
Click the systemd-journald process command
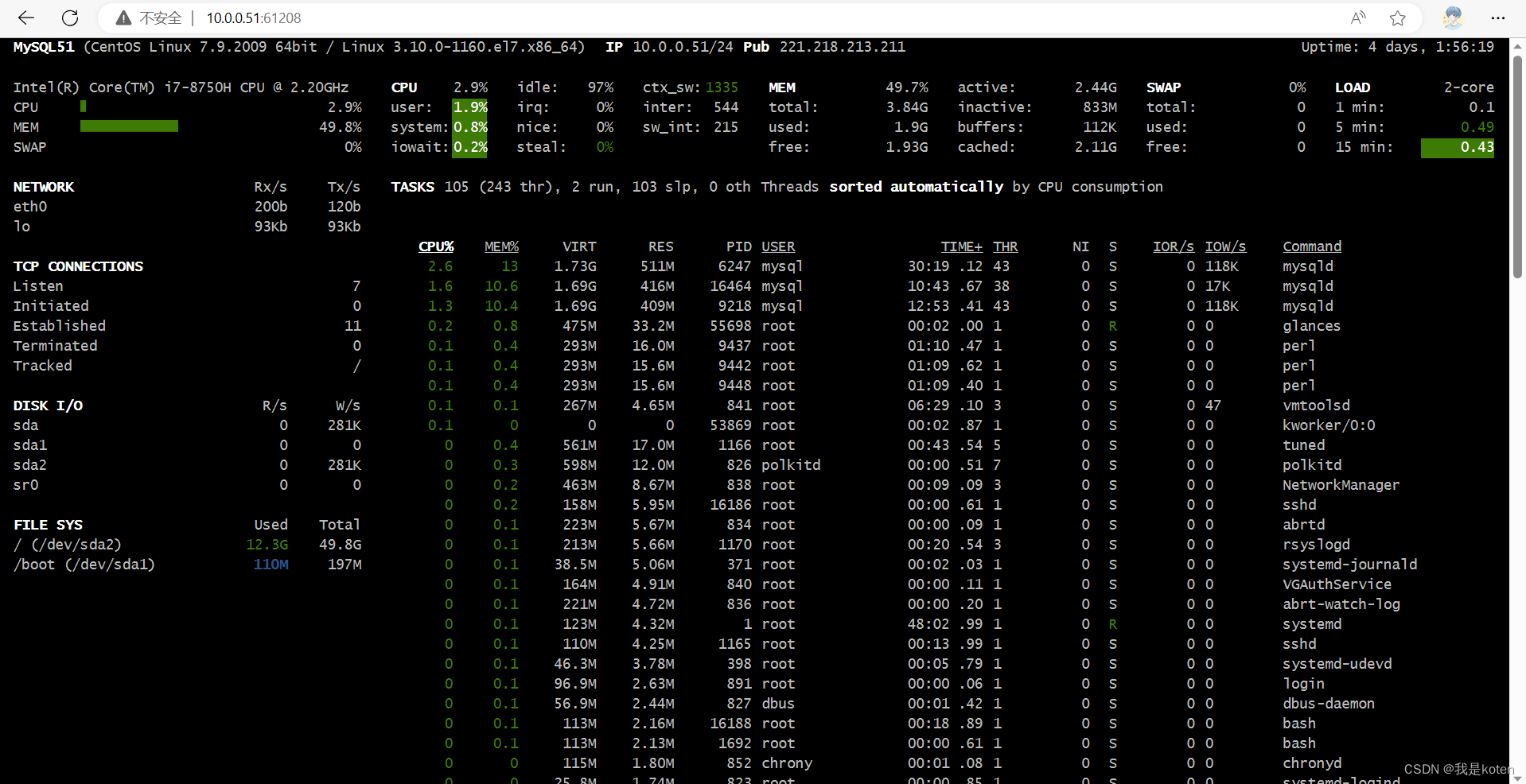click(x=1349, y=565)
